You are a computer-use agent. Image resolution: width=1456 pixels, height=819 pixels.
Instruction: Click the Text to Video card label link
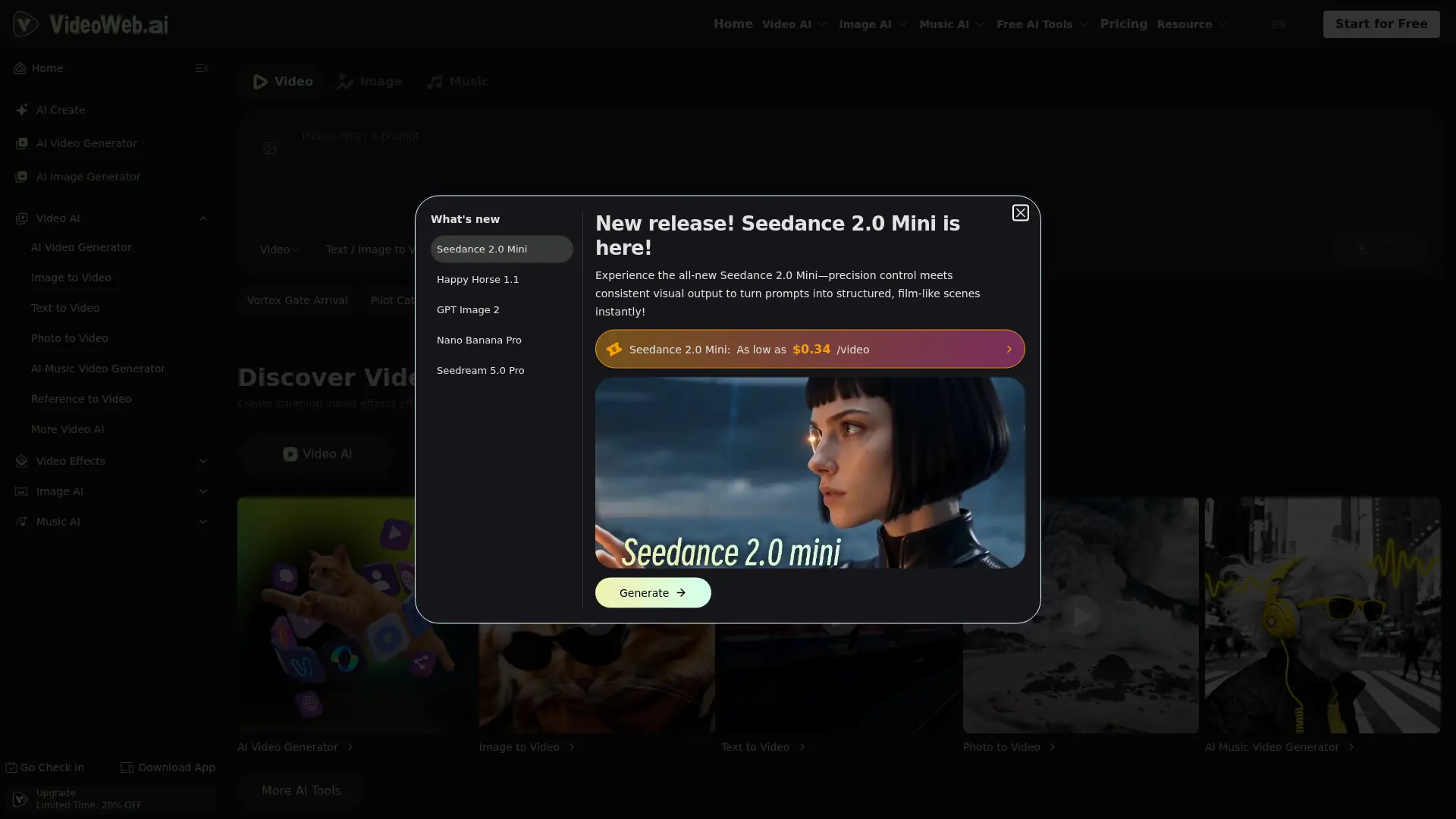[x=763, y=747]
